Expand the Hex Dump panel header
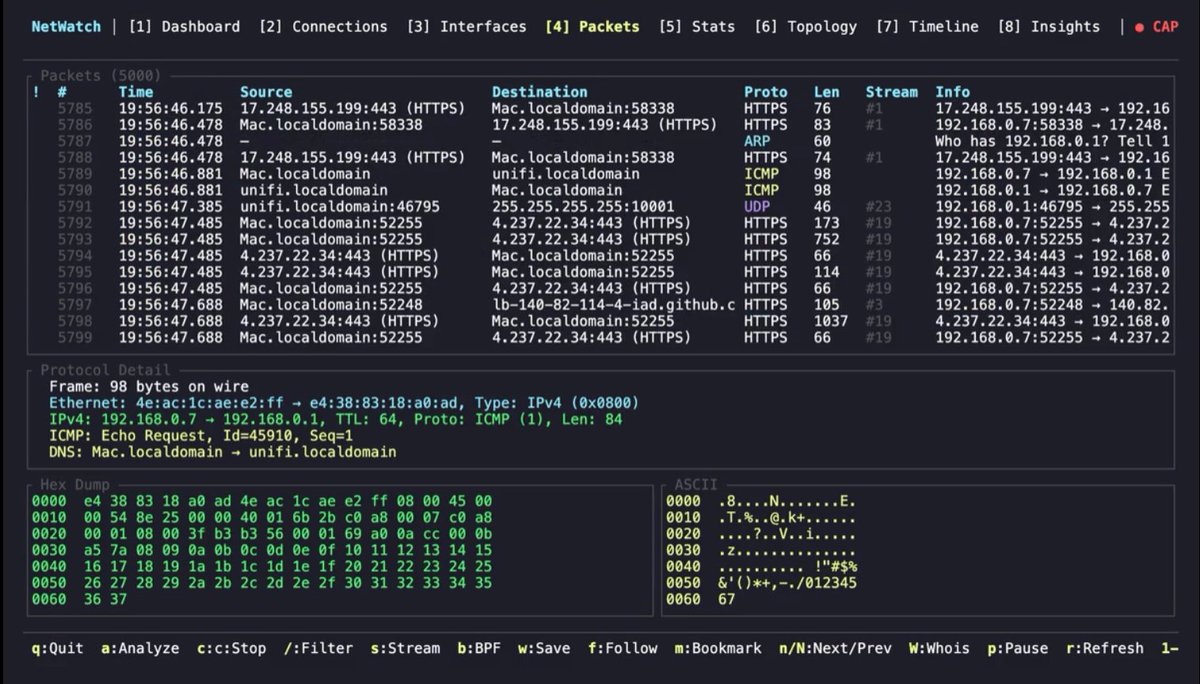This screenshot has width=1200, height=684. (74, 483)
